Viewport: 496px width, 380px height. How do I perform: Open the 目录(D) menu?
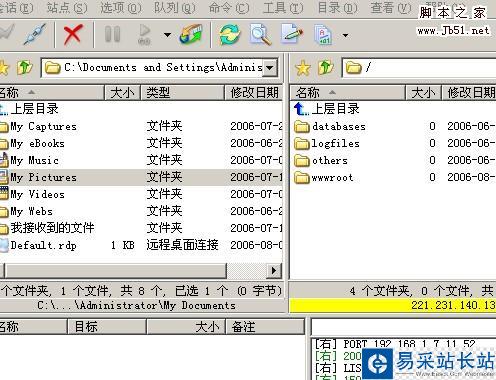click(337, 7)
